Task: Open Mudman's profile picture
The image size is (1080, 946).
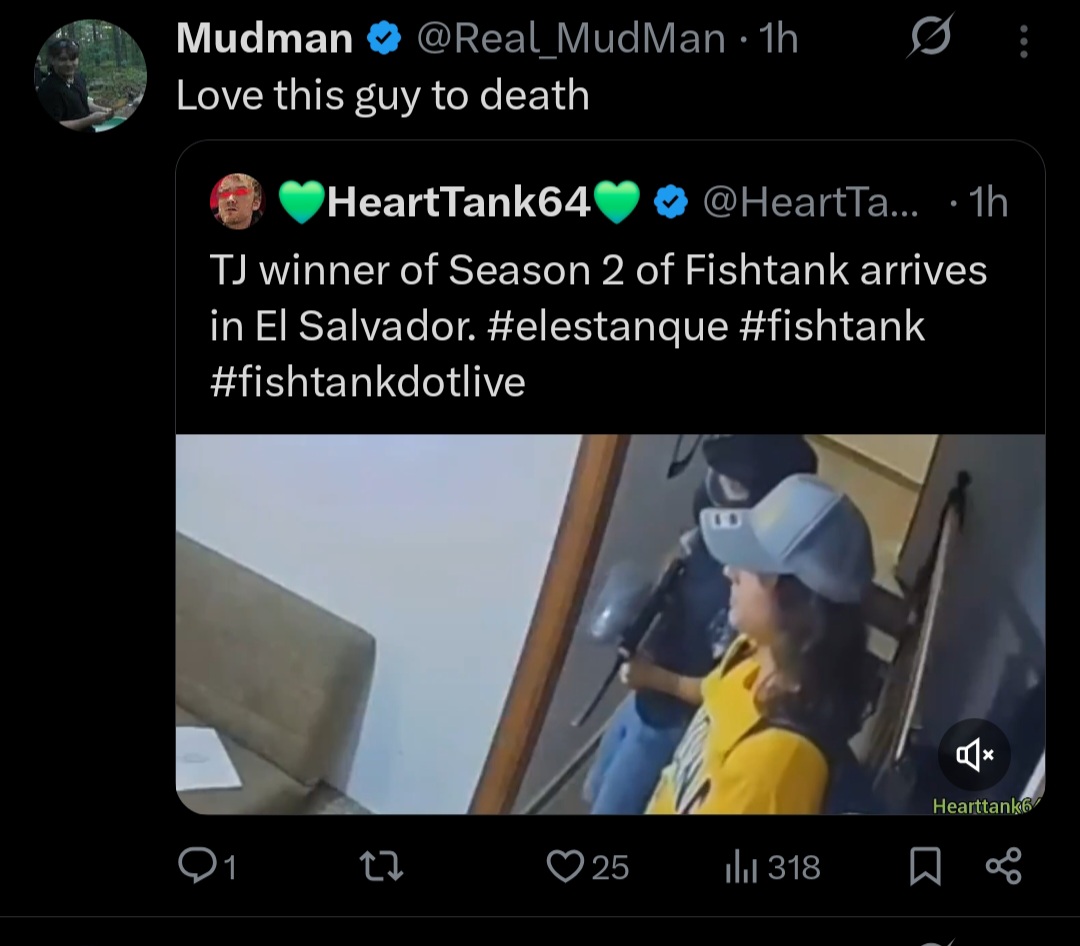Action: [x=90, y=76]
